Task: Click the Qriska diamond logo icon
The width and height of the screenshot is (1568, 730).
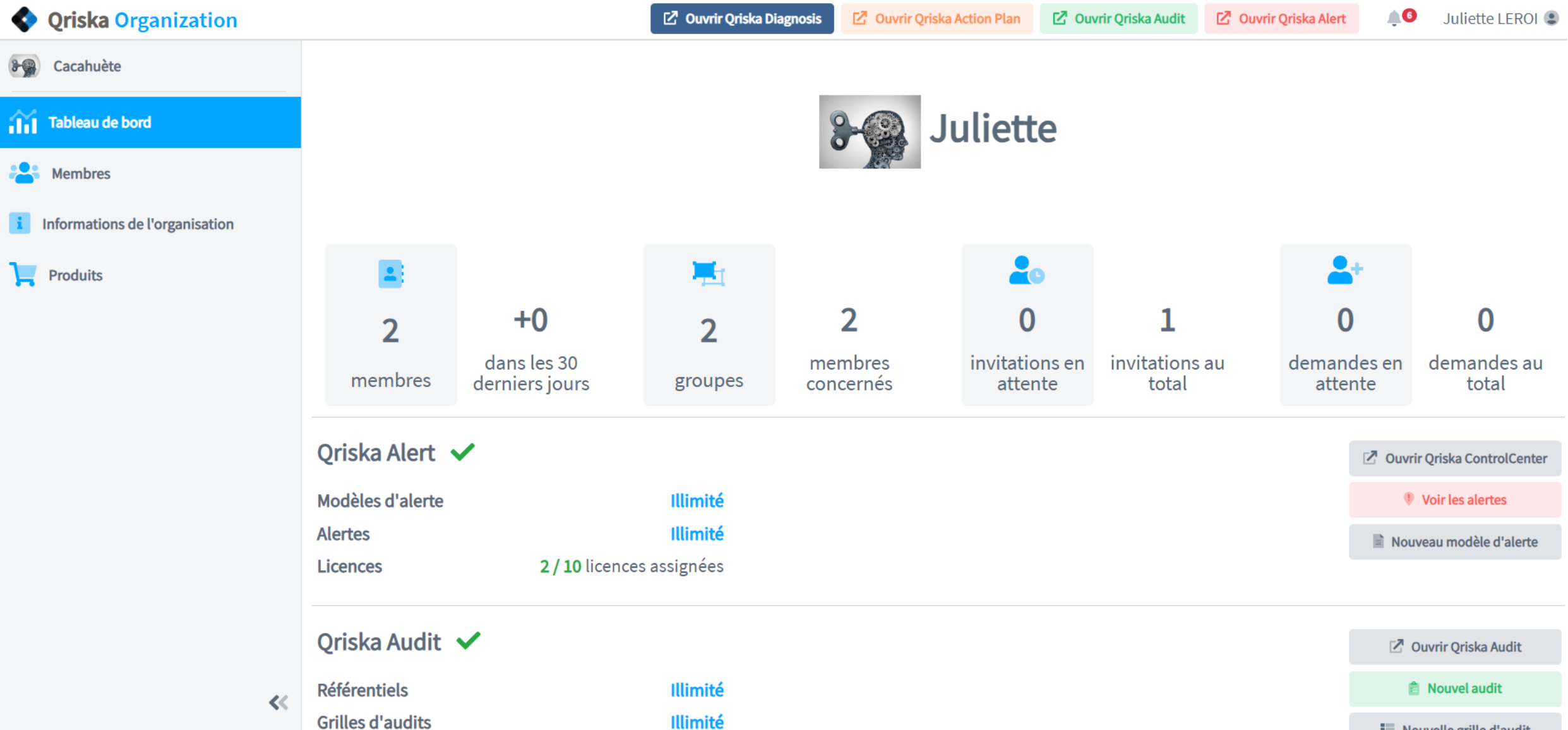Action: coord(24,20)
